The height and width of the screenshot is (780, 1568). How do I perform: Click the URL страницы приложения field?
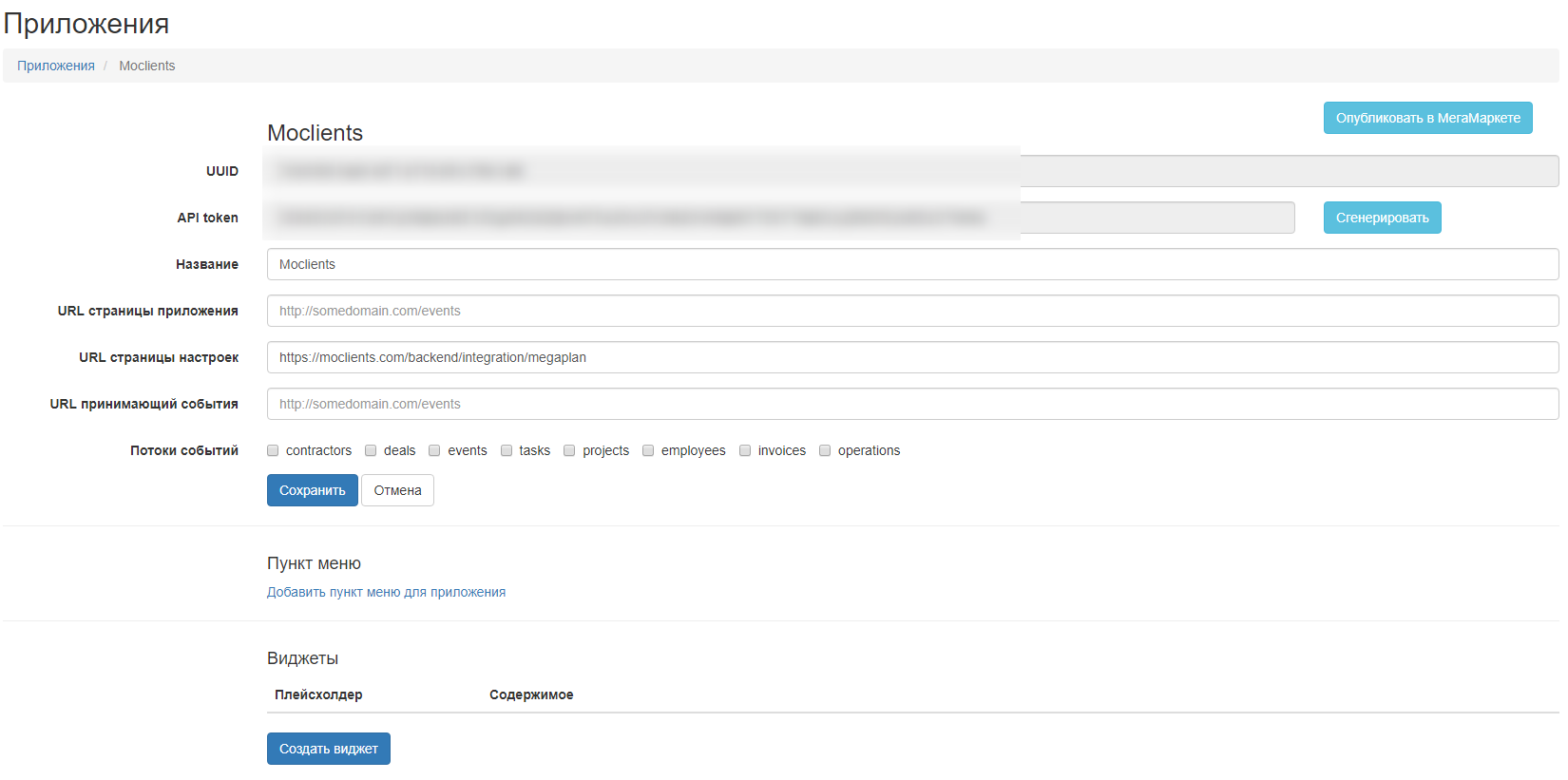click(x=912, y=311)
